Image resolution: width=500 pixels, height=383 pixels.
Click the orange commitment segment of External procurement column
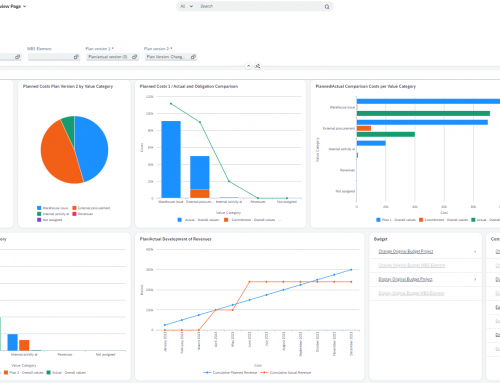pyautogui.click(x=200, y=194)
